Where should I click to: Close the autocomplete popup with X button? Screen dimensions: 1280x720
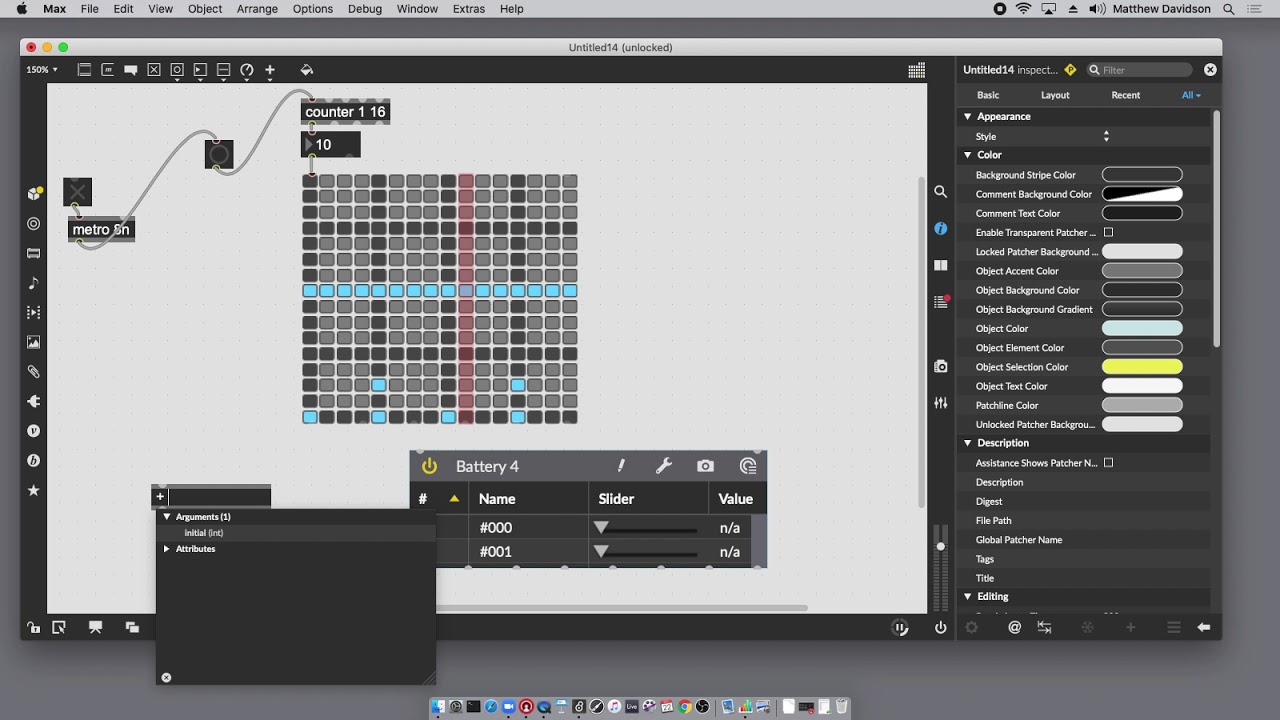click(x=166, y=677)
